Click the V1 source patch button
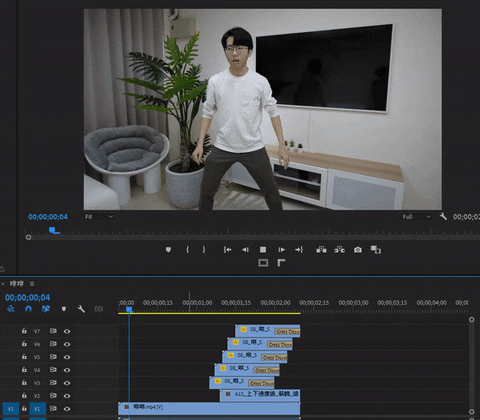This screenshot has height=420, width=480. coord(11,409)
